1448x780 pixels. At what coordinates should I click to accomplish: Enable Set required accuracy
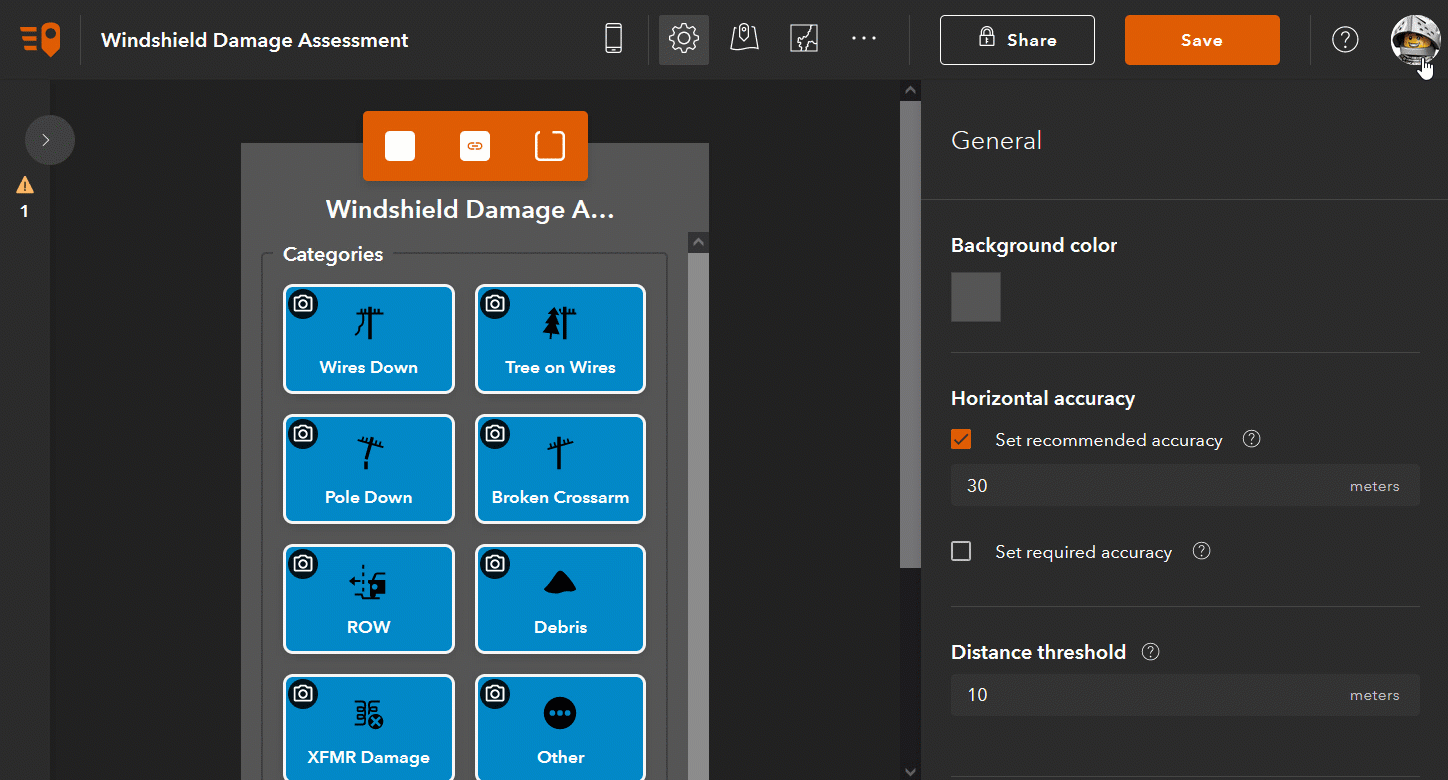point(961,551)
